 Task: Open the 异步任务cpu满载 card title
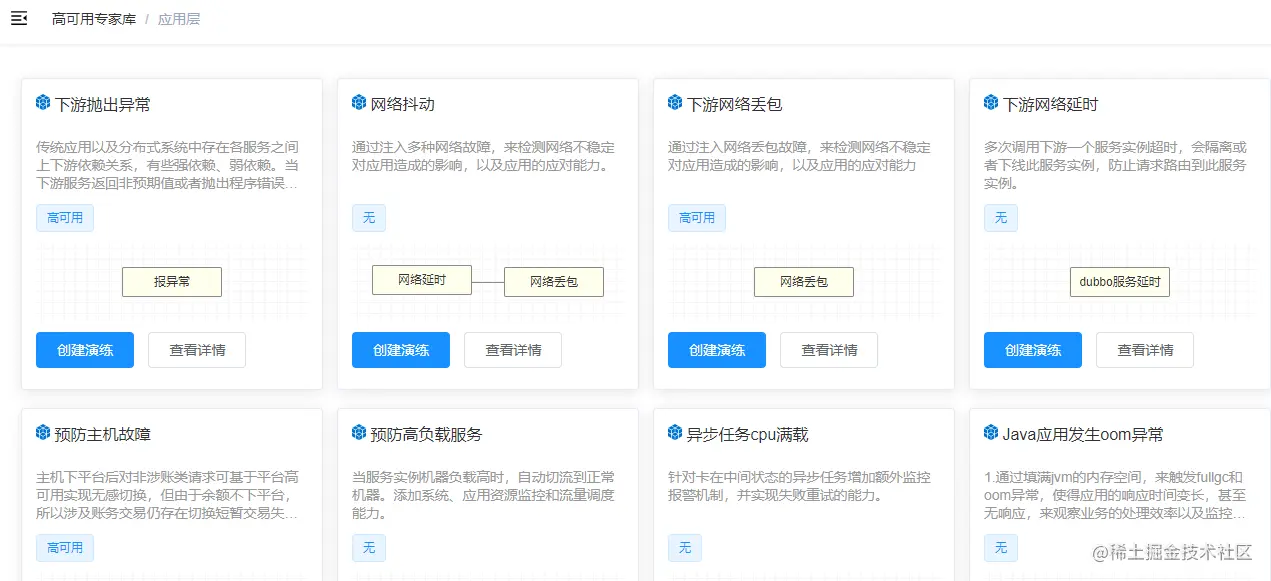click(x=748, y=434)
